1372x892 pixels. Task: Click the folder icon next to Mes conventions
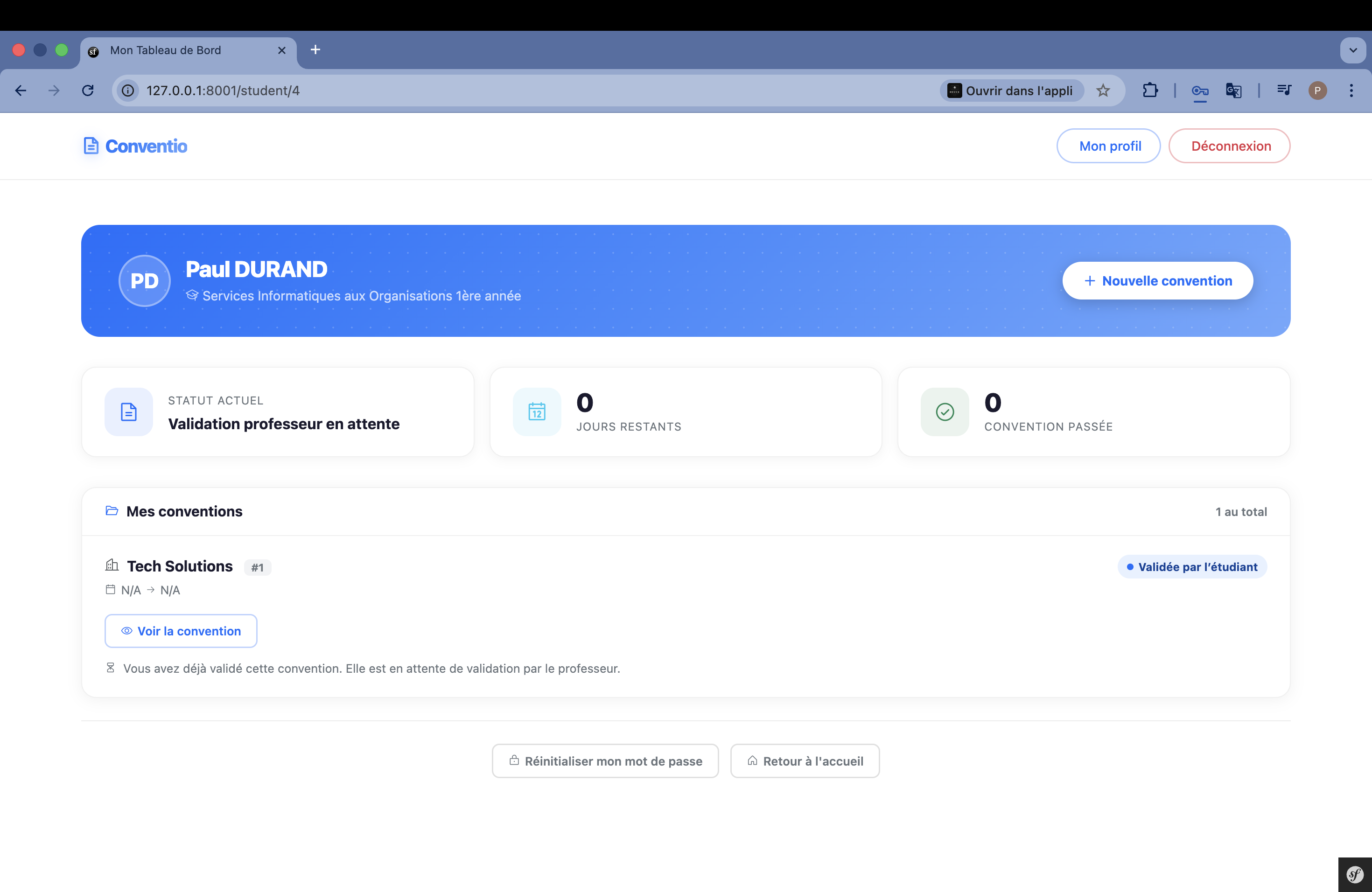click(111, 510)
